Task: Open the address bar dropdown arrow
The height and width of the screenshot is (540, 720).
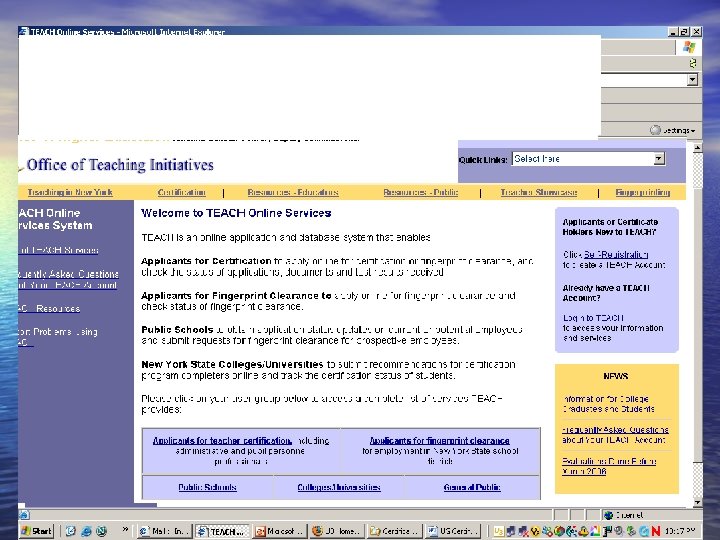Action: pyautogui.click(x=692, y=80)
